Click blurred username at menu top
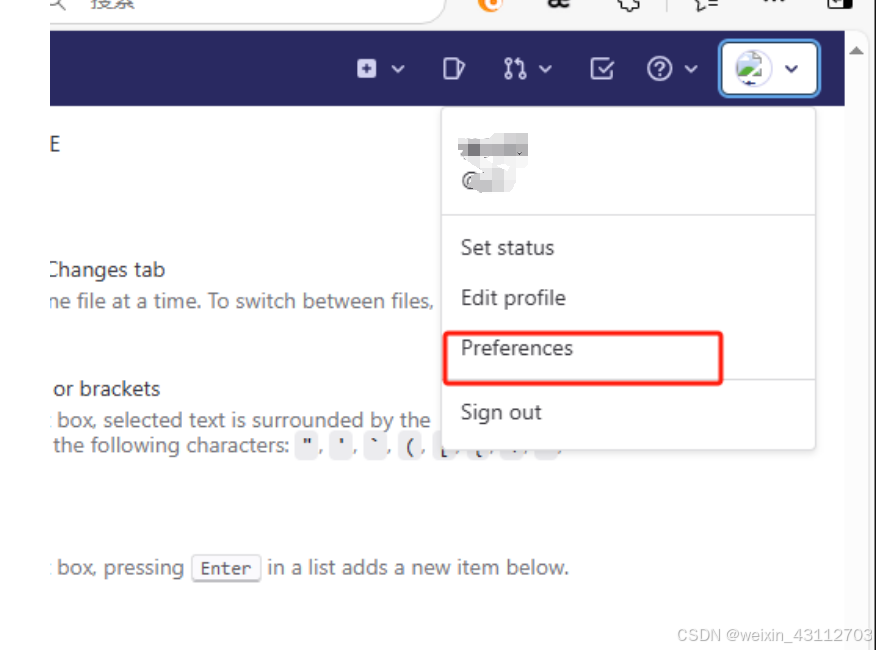This screenshot has width=876, height=650. point(493,149)
